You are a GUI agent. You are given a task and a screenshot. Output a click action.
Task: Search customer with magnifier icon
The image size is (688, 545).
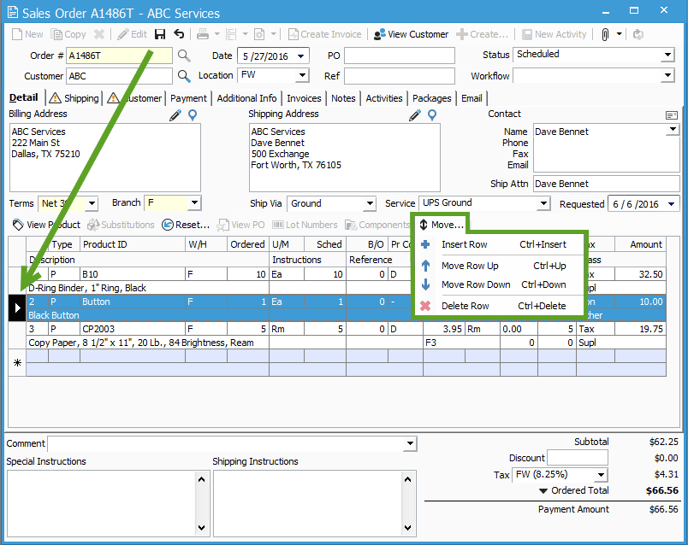184,76
